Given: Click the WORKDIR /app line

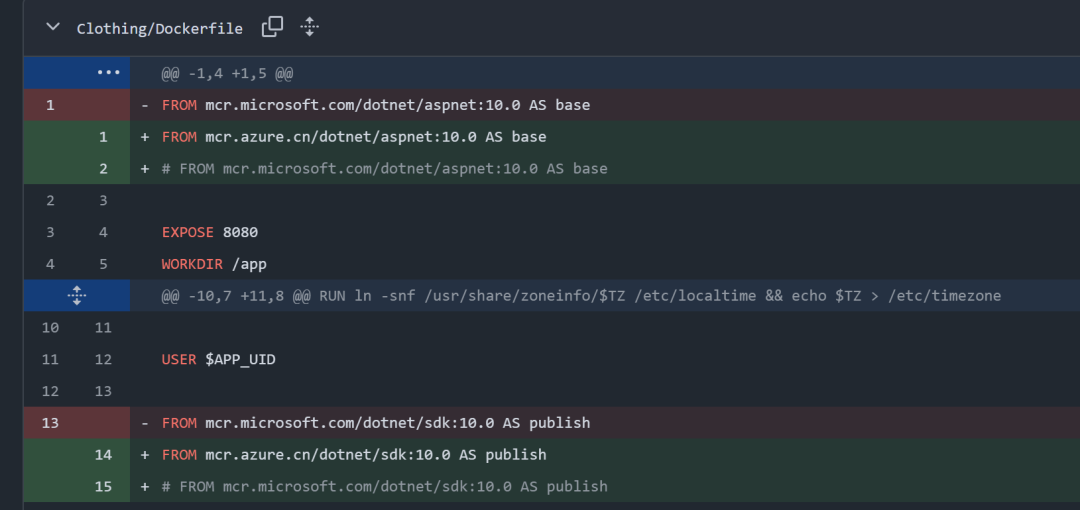Looking at the screenshot, I should pos(214,264).
